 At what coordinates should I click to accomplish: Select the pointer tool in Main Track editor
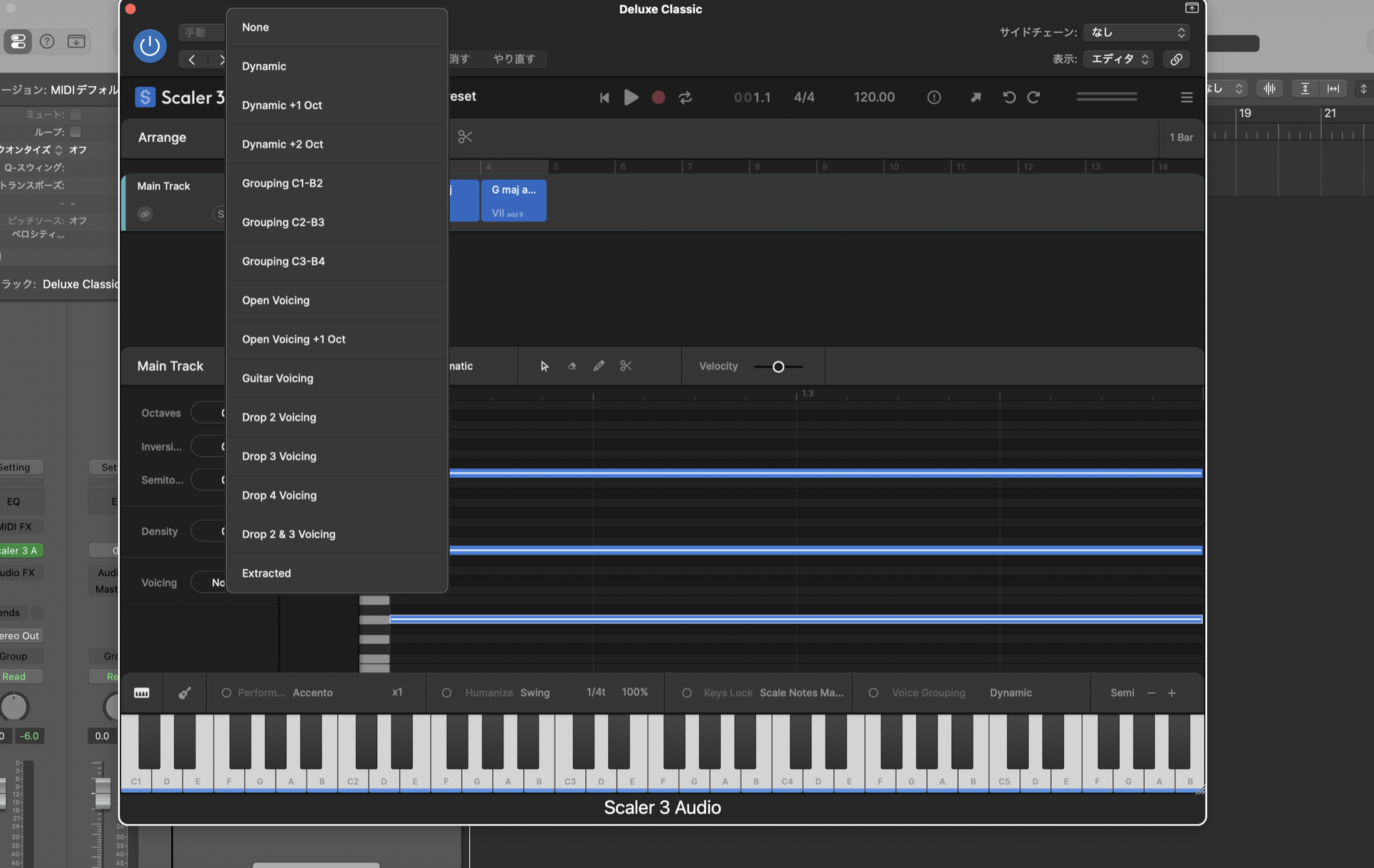pos(544,367)
